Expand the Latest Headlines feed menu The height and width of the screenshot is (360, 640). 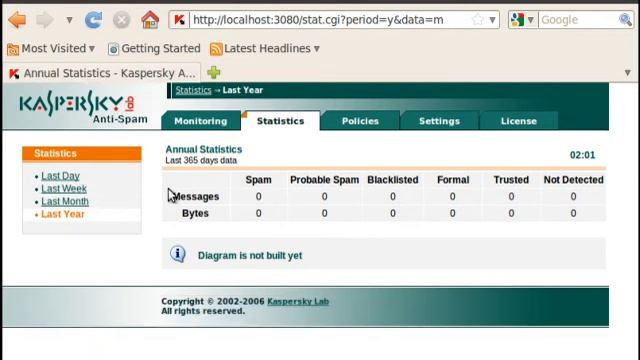pos(264,49)
